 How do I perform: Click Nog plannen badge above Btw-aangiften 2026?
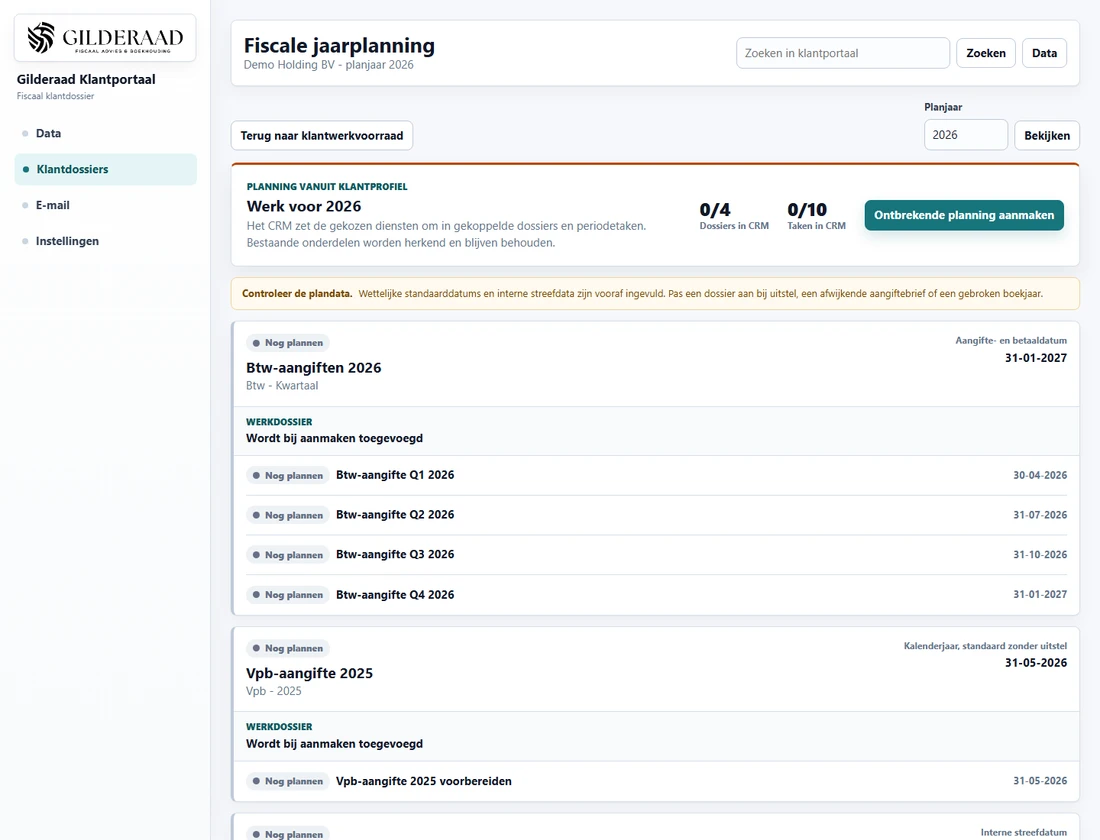(x=288, y=343)
